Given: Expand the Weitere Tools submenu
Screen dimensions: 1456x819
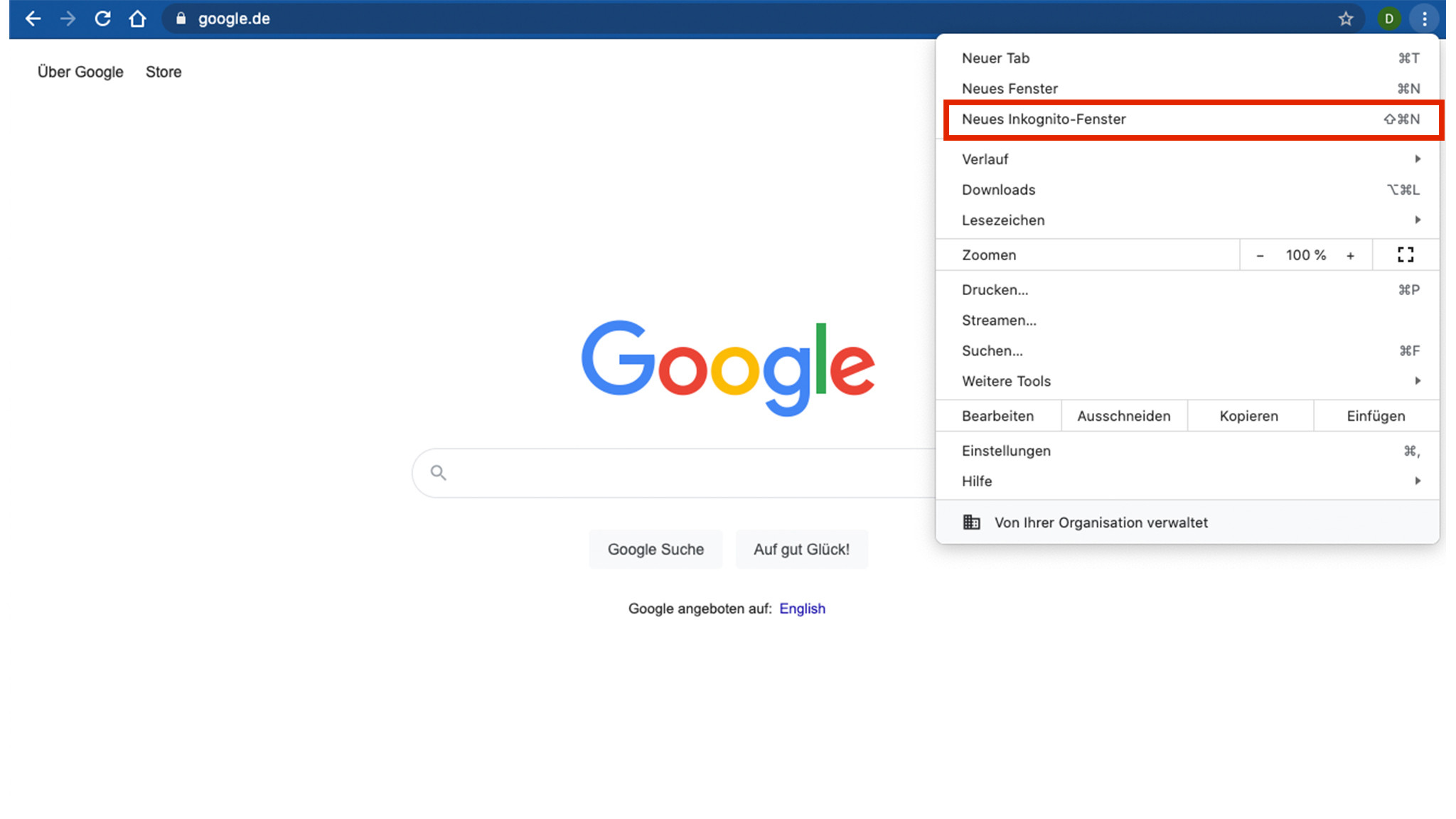Looking at the screenshot, I should (1187, 381).
